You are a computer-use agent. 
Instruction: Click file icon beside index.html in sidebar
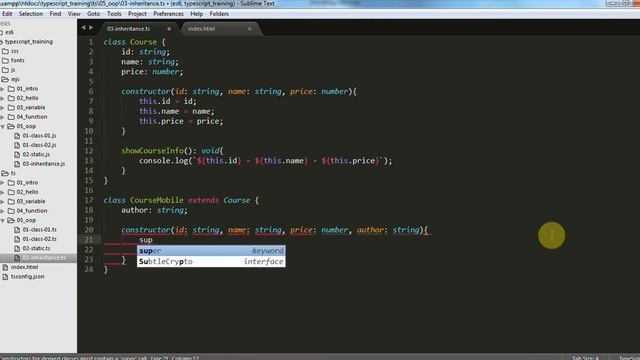pyautogui.click(x=5, y=267)
